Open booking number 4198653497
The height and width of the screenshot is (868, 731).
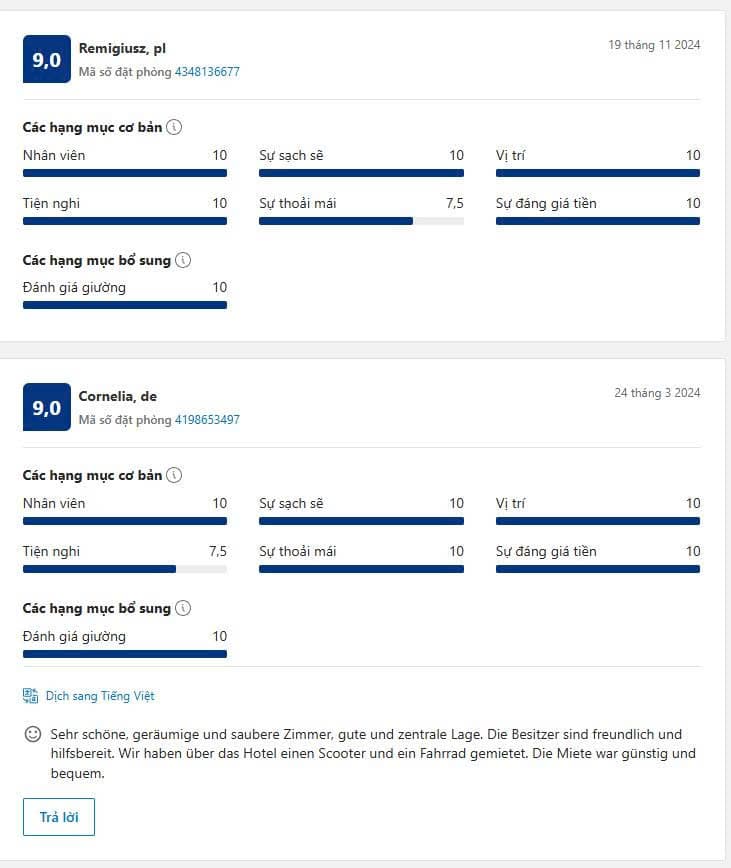(207, 420)
